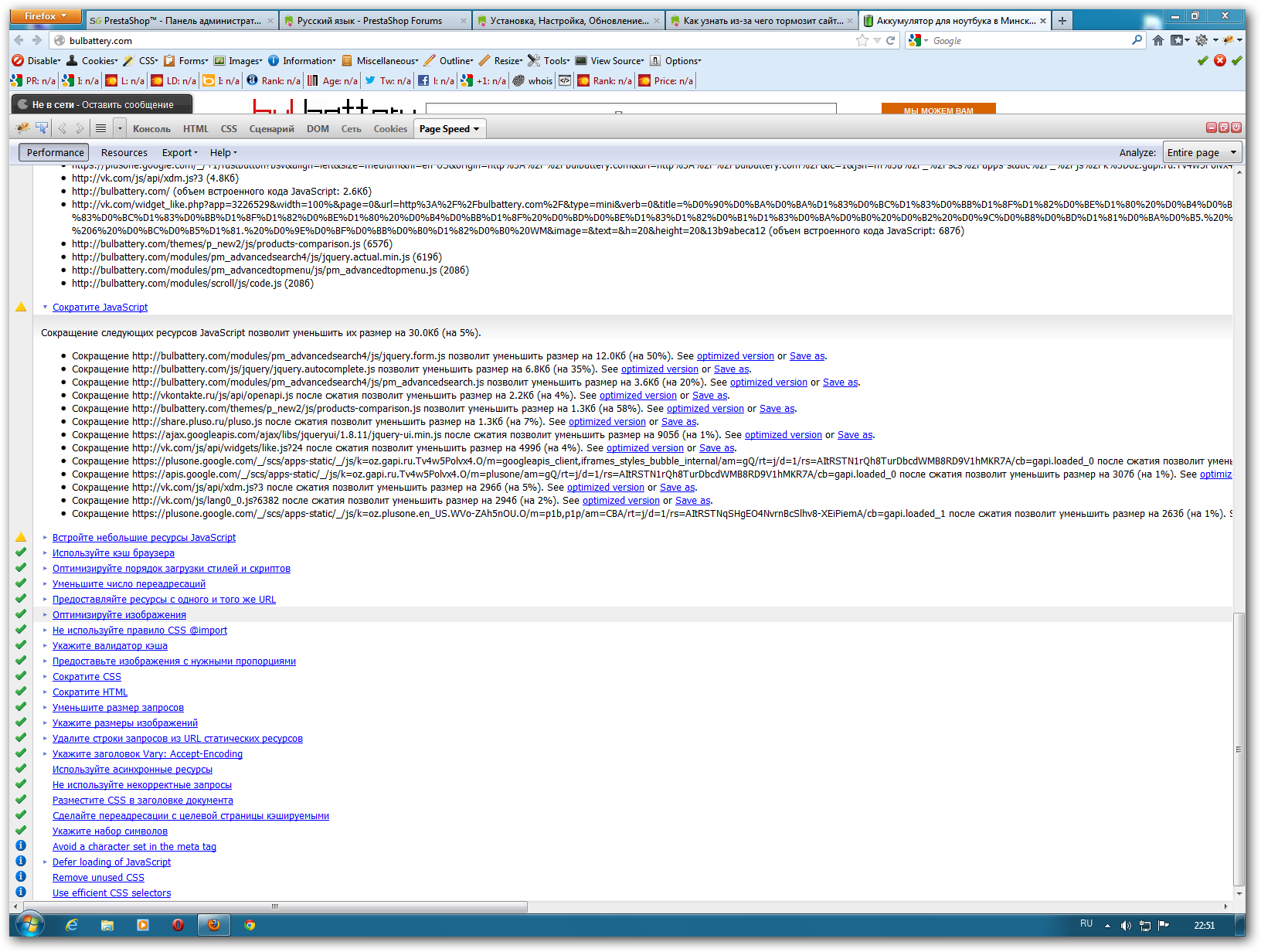Image resolution: width=1261 pixels, height=952 pixels.
Task: Click the Age: n/a archive icon
Action: [x=313, y=80]
